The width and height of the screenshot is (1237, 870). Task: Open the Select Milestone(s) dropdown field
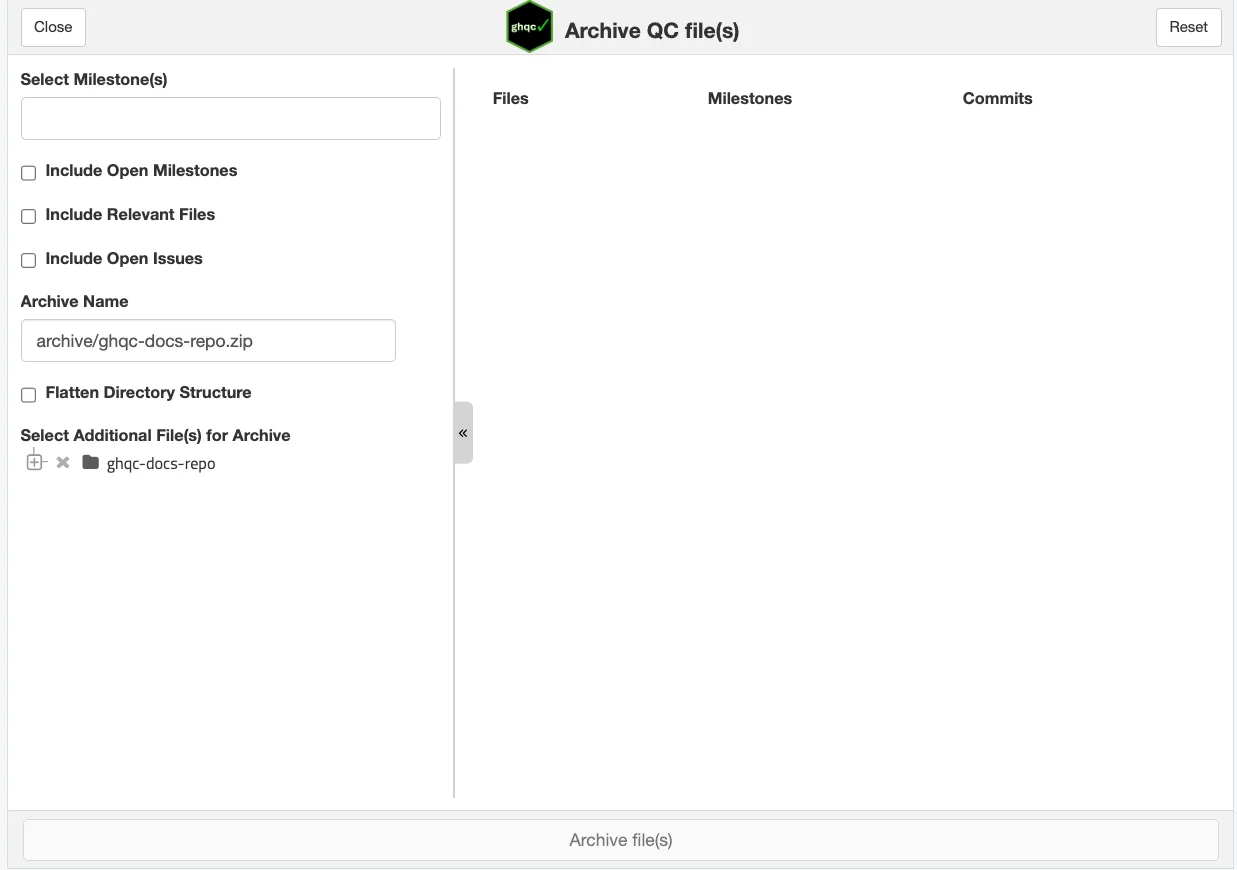pyautogui.click(x=230, y=119)
